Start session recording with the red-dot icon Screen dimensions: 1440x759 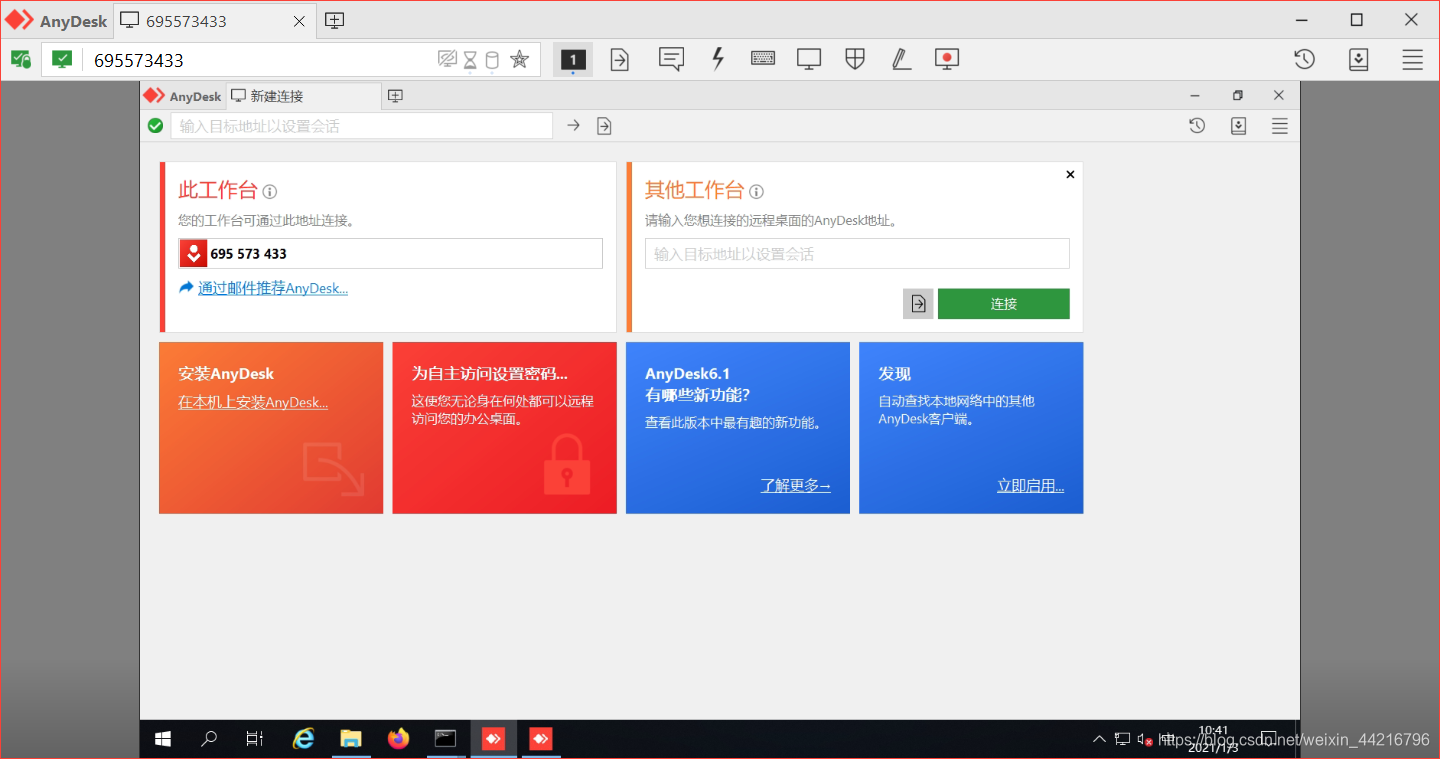[x=947, y=60]
